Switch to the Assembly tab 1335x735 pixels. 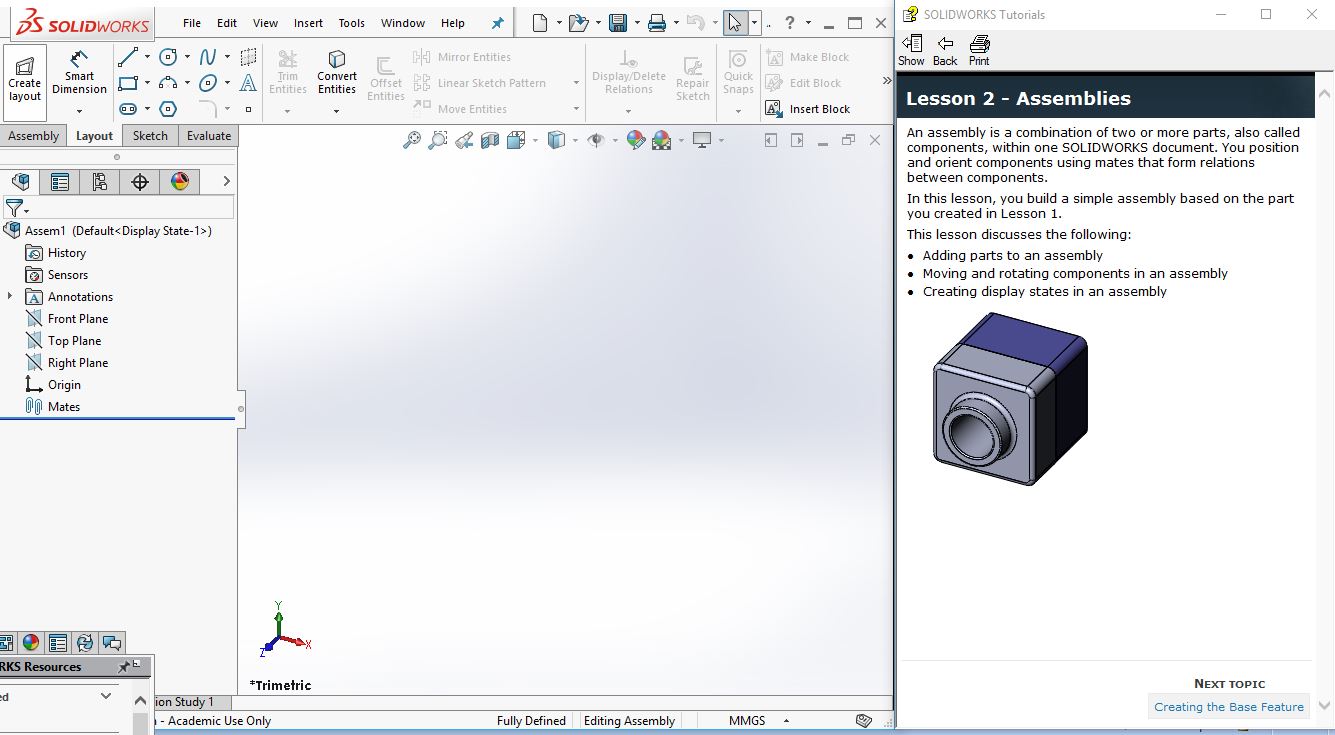click(x=34, y=136)
